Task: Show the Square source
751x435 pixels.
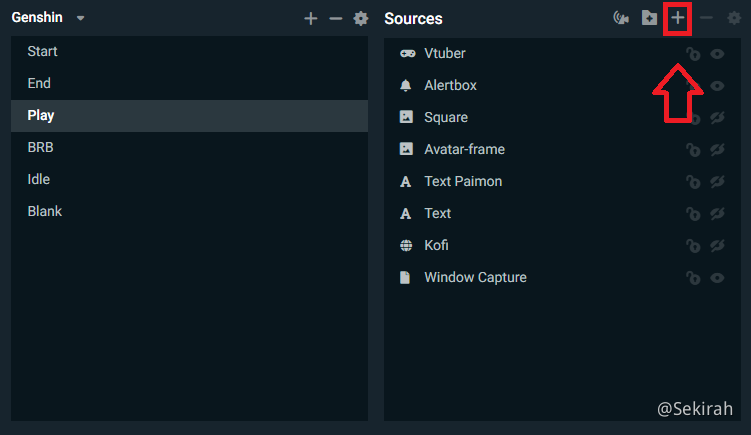Action: (x=717, y=118)
